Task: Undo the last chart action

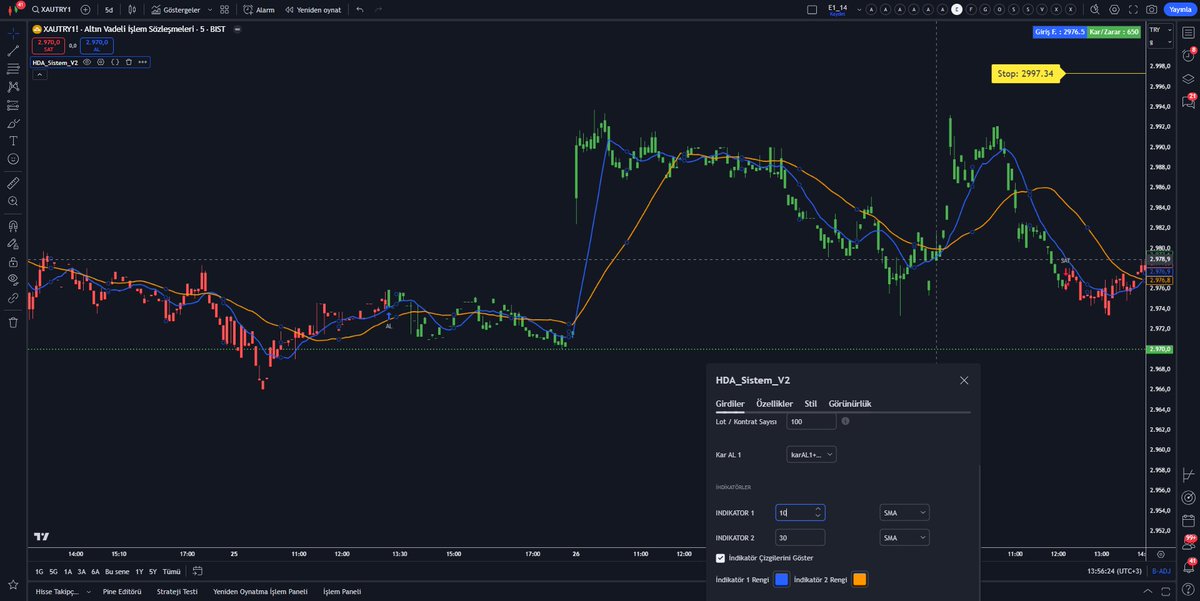Action: [360, 9]
